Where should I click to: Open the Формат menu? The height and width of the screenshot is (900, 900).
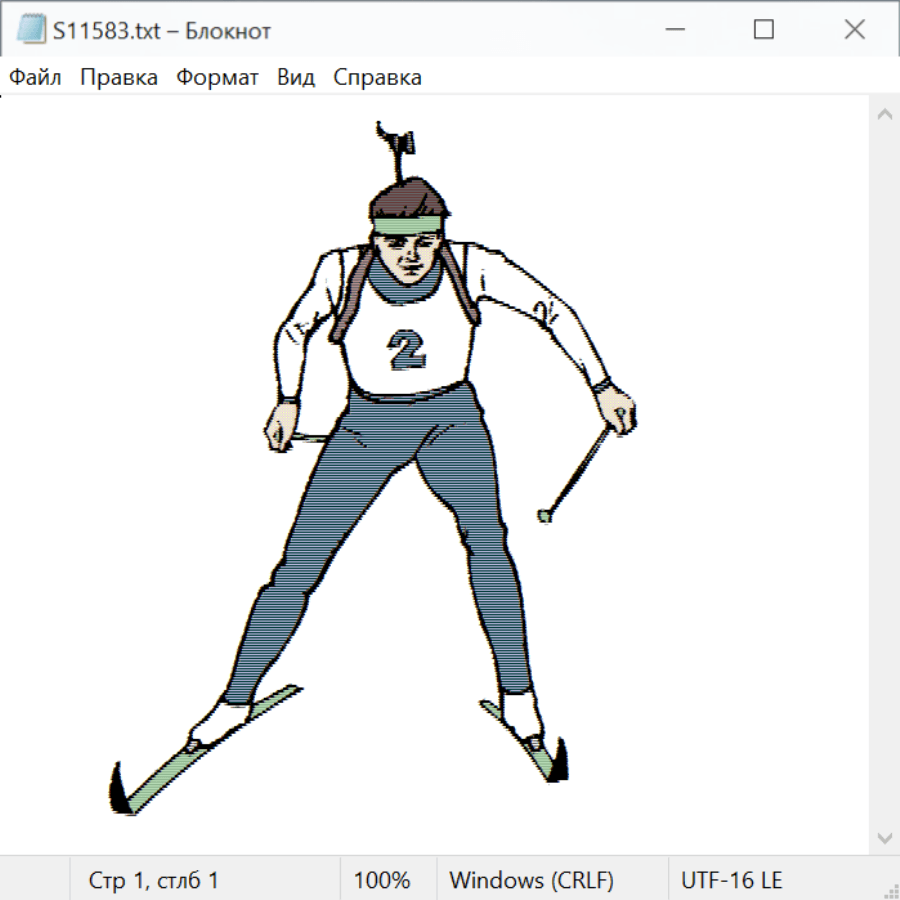(217, 78)
